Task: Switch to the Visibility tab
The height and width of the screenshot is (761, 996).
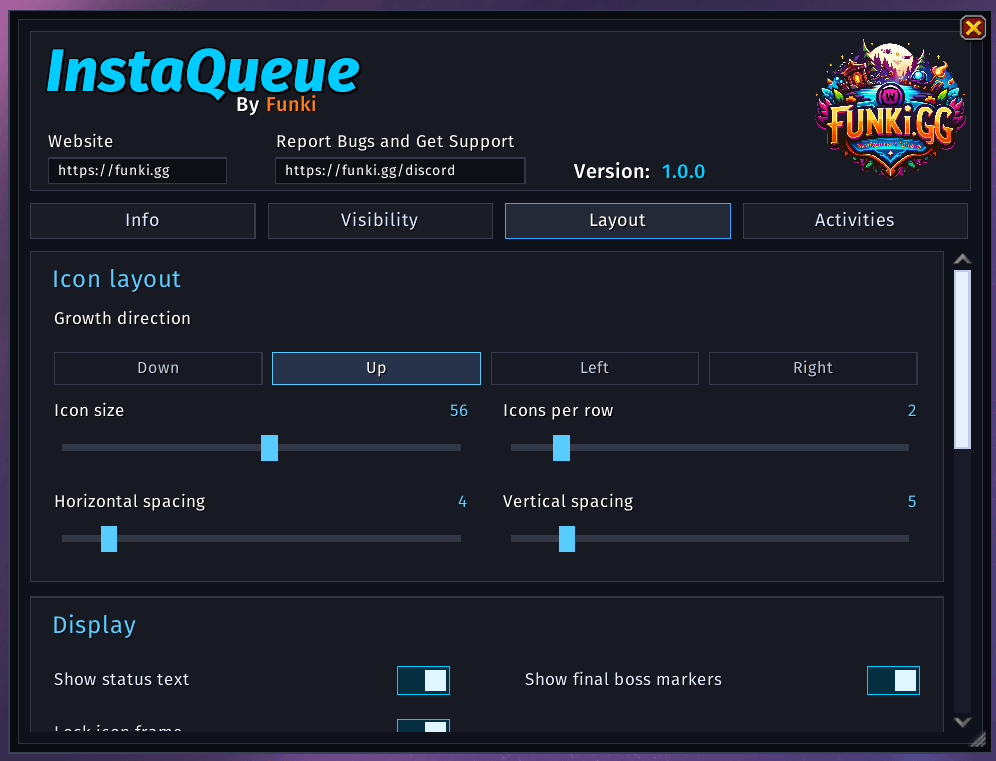Action: pyautogui.click(x=380, y=220)
